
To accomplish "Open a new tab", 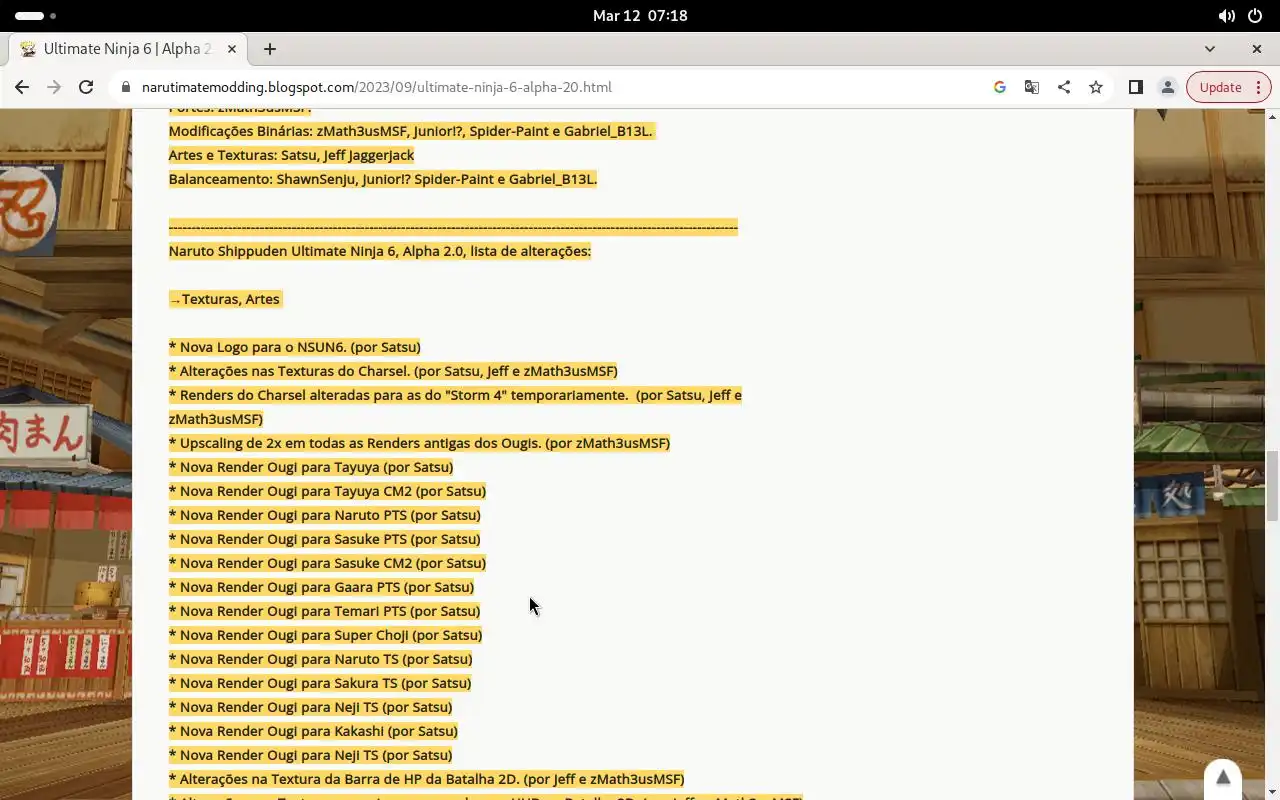I will click(x=270, y=49).
